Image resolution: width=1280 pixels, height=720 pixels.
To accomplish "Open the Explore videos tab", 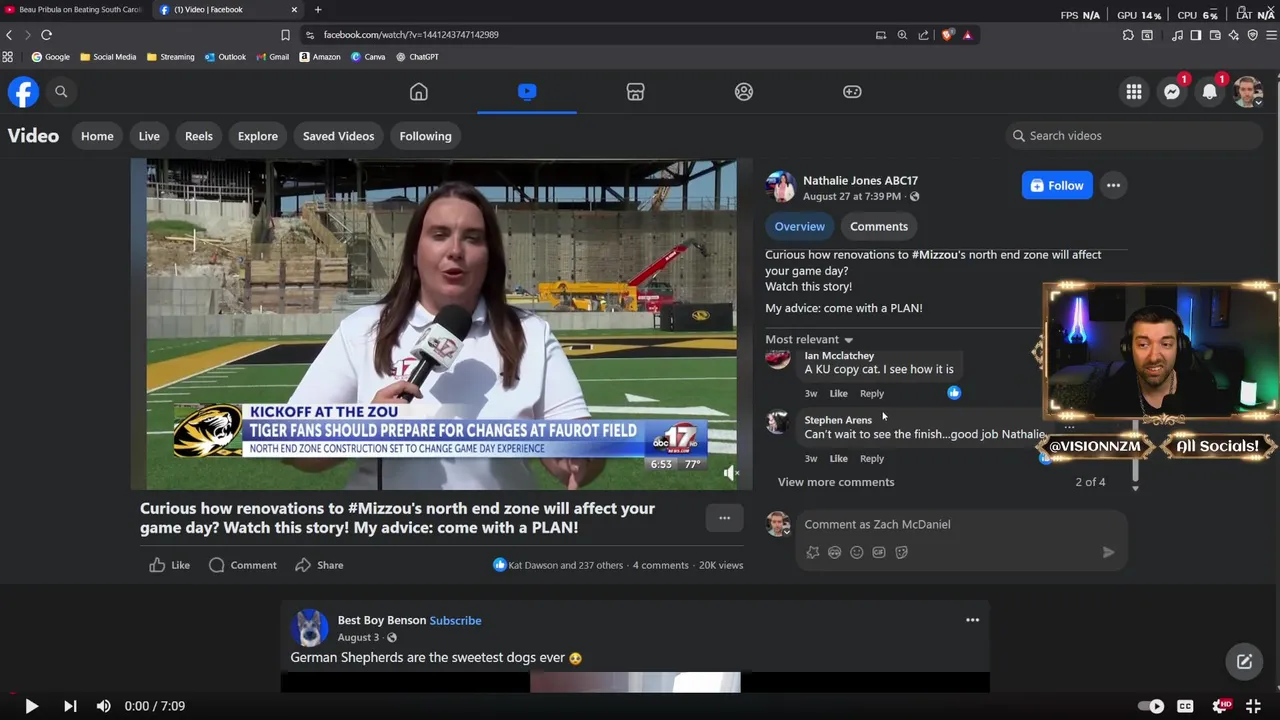I will 258,136.
